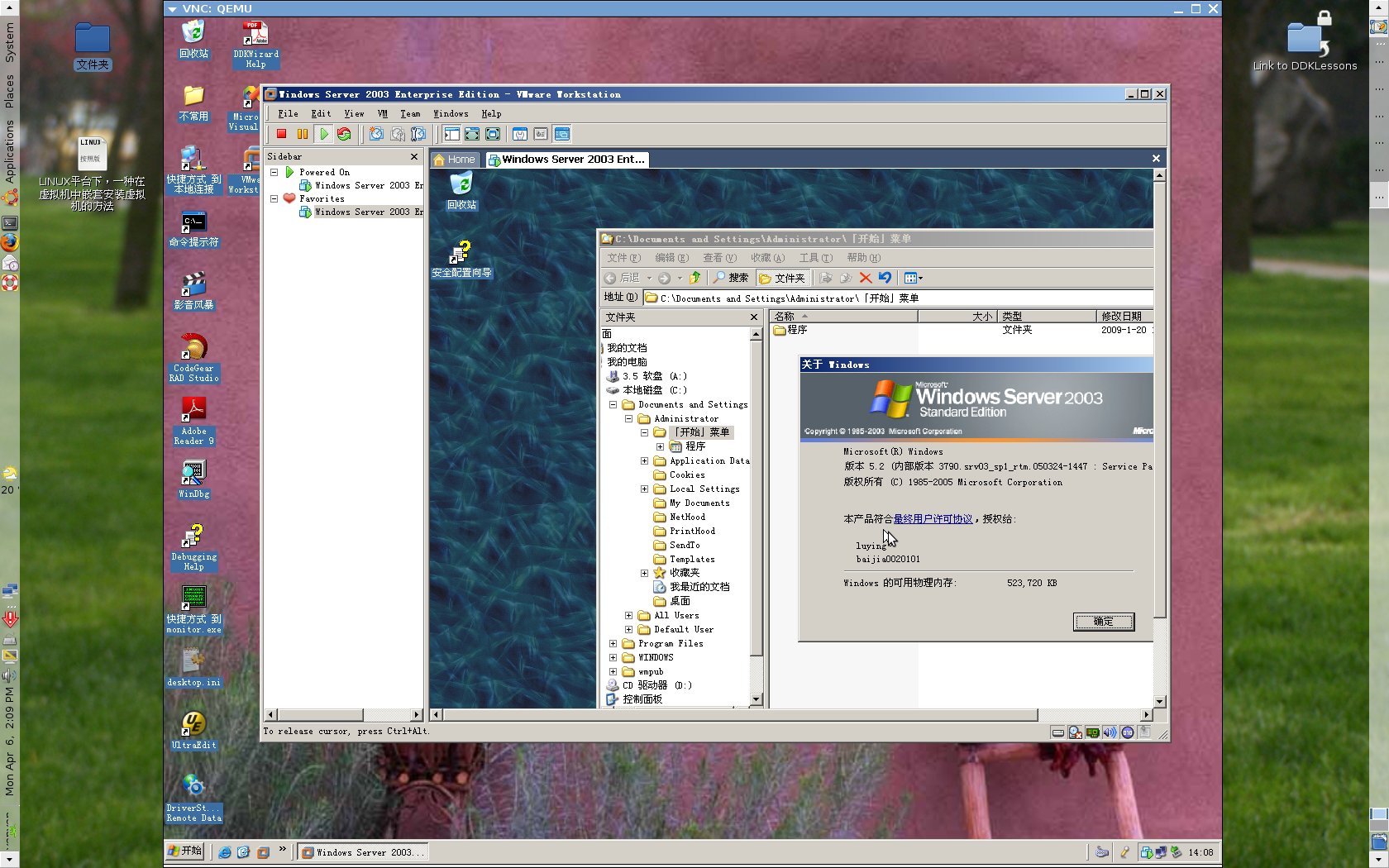Close the Sidebar panel with its X

click(414, 156)
